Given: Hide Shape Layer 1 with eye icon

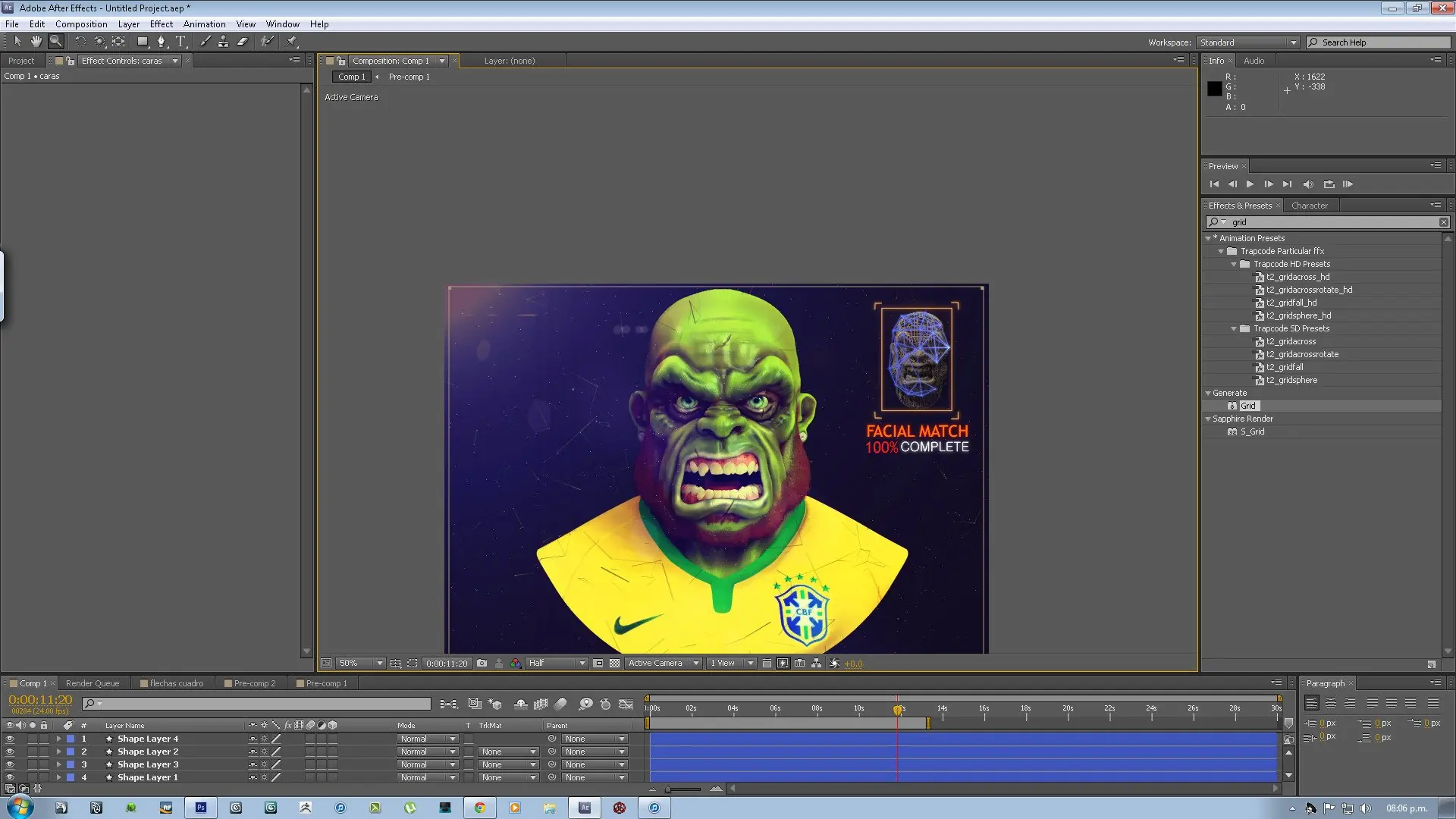Looking at the screenshot, I should click(x=10, y=778).
